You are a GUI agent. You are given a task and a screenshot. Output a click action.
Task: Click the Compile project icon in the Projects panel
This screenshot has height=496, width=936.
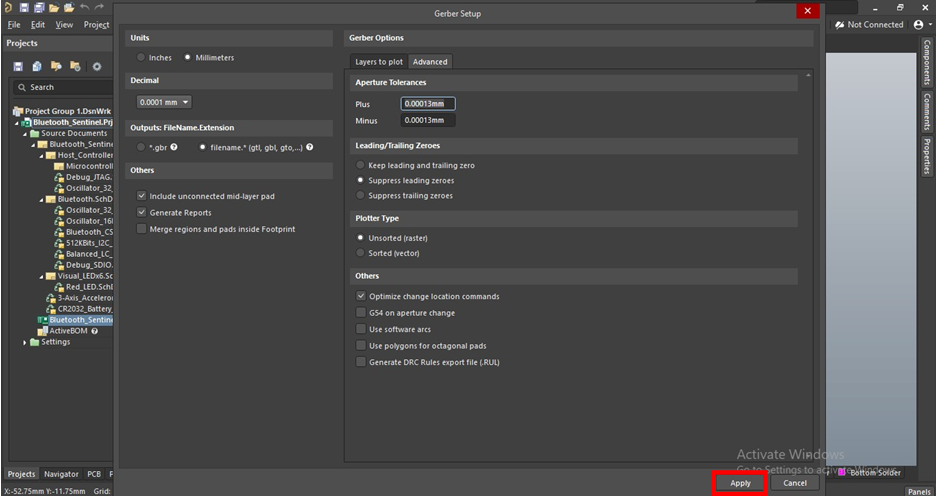(37, 66)
